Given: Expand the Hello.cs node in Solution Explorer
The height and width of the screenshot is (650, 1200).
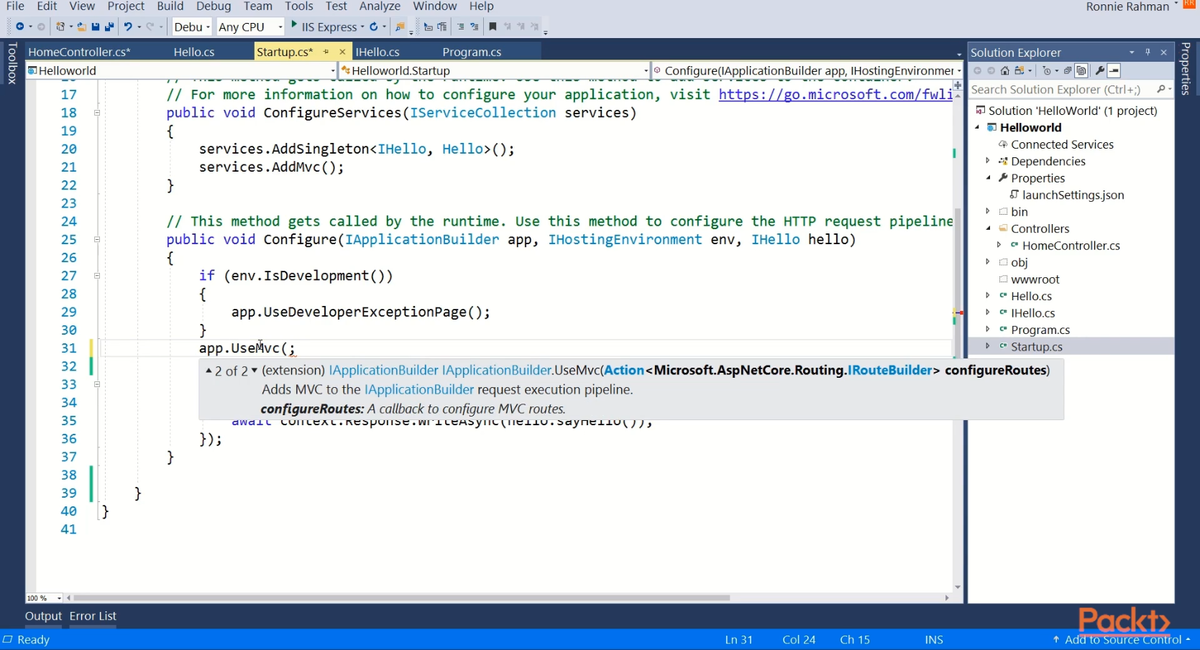Looking at the screenshot, I should click(988, 296).
